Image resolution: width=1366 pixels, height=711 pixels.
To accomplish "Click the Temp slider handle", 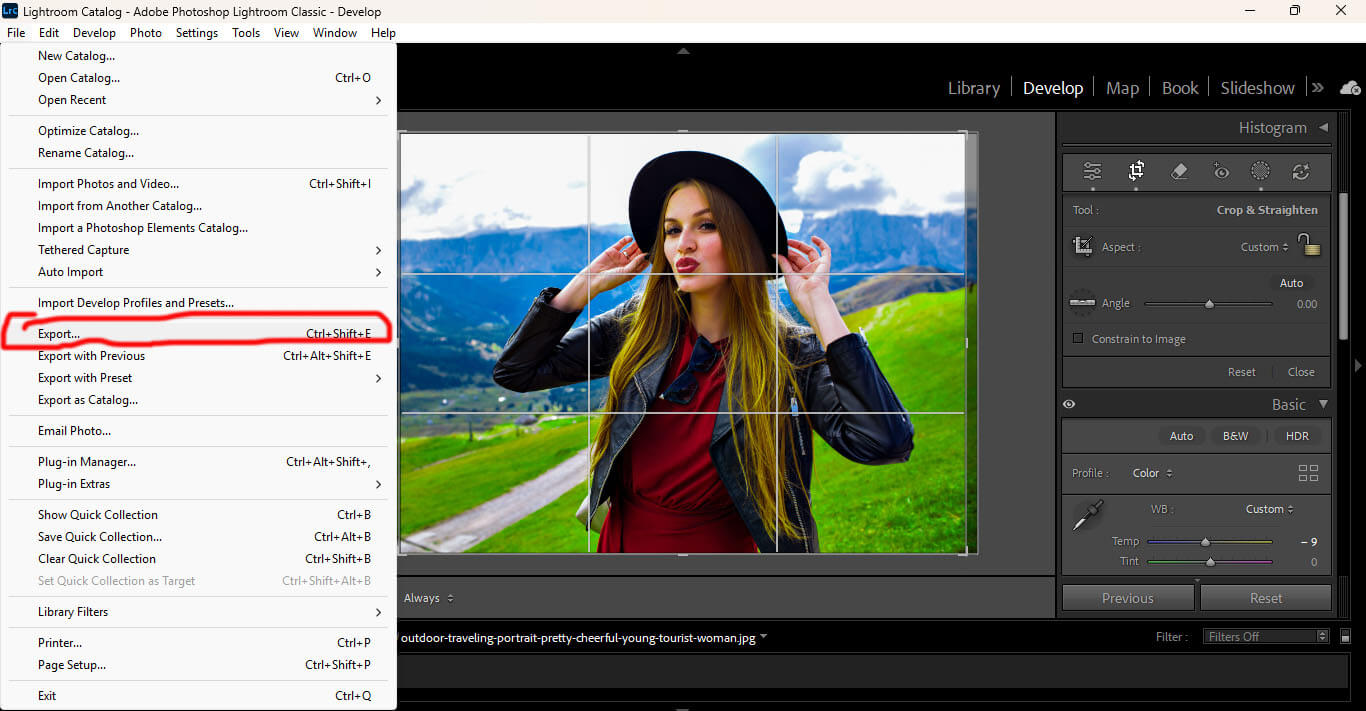I will click(1205, 542).
